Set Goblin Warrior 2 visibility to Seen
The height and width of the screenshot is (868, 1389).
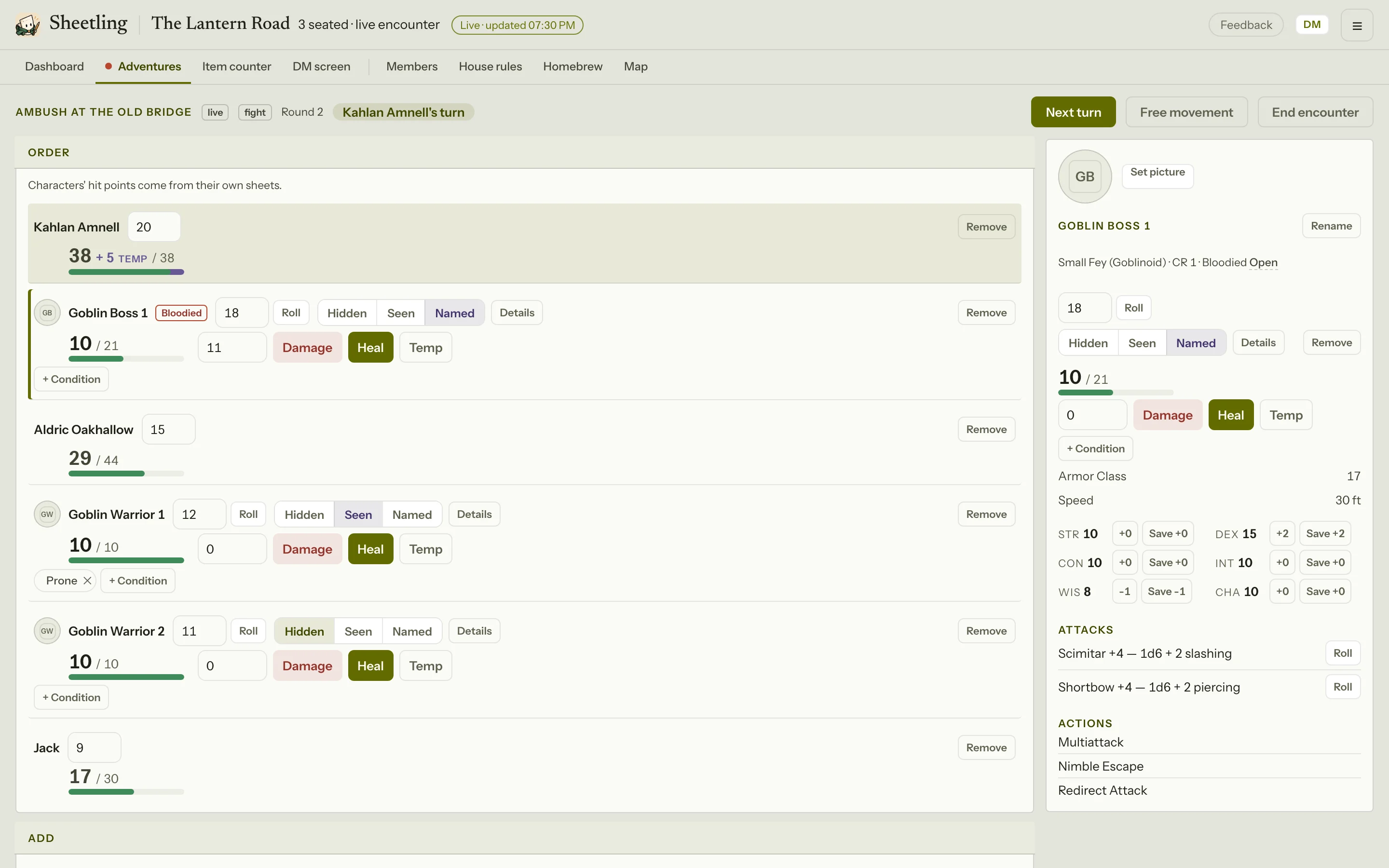358,631
